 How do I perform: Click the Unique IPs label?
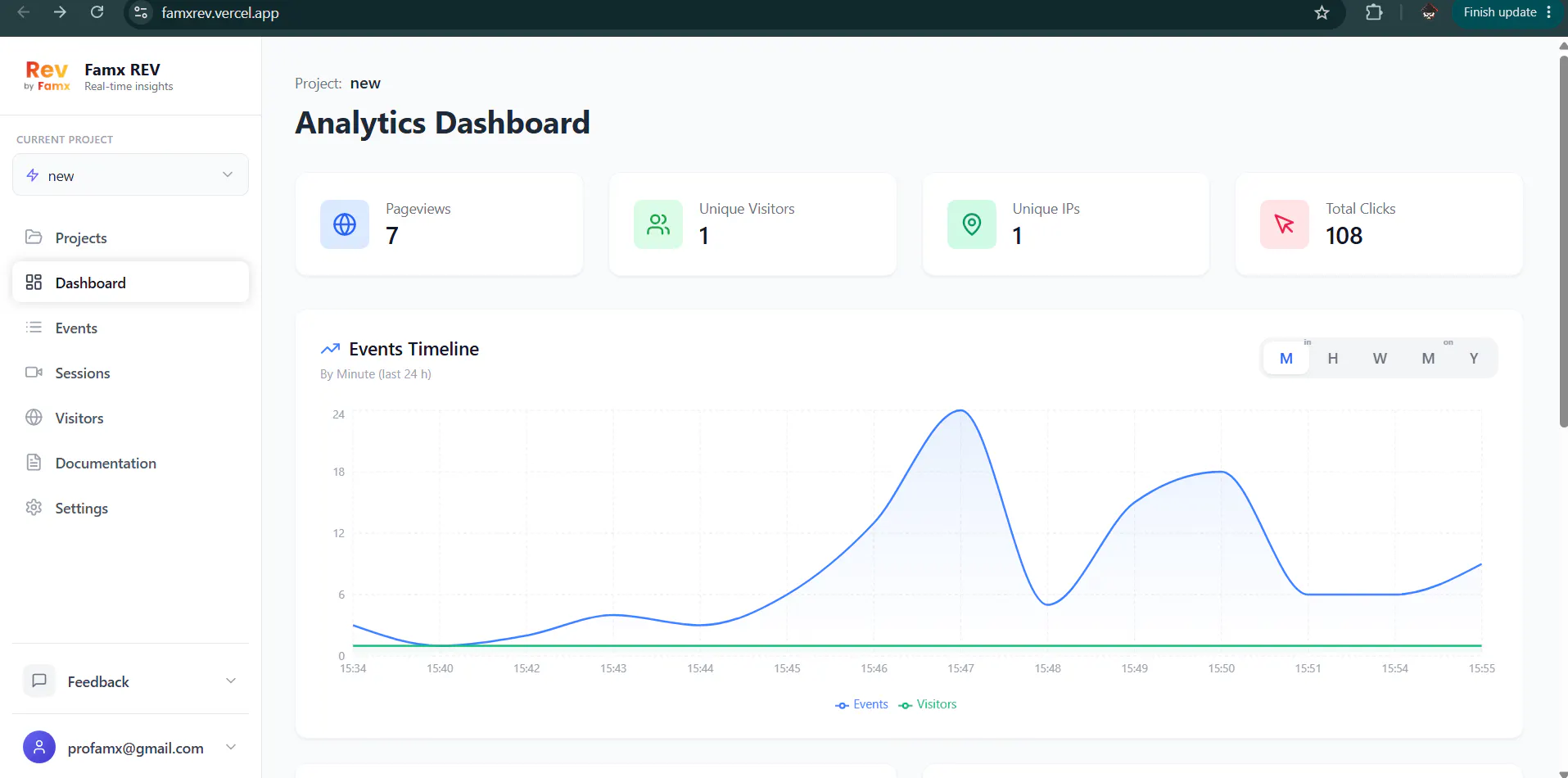[x=1046, y=209]
